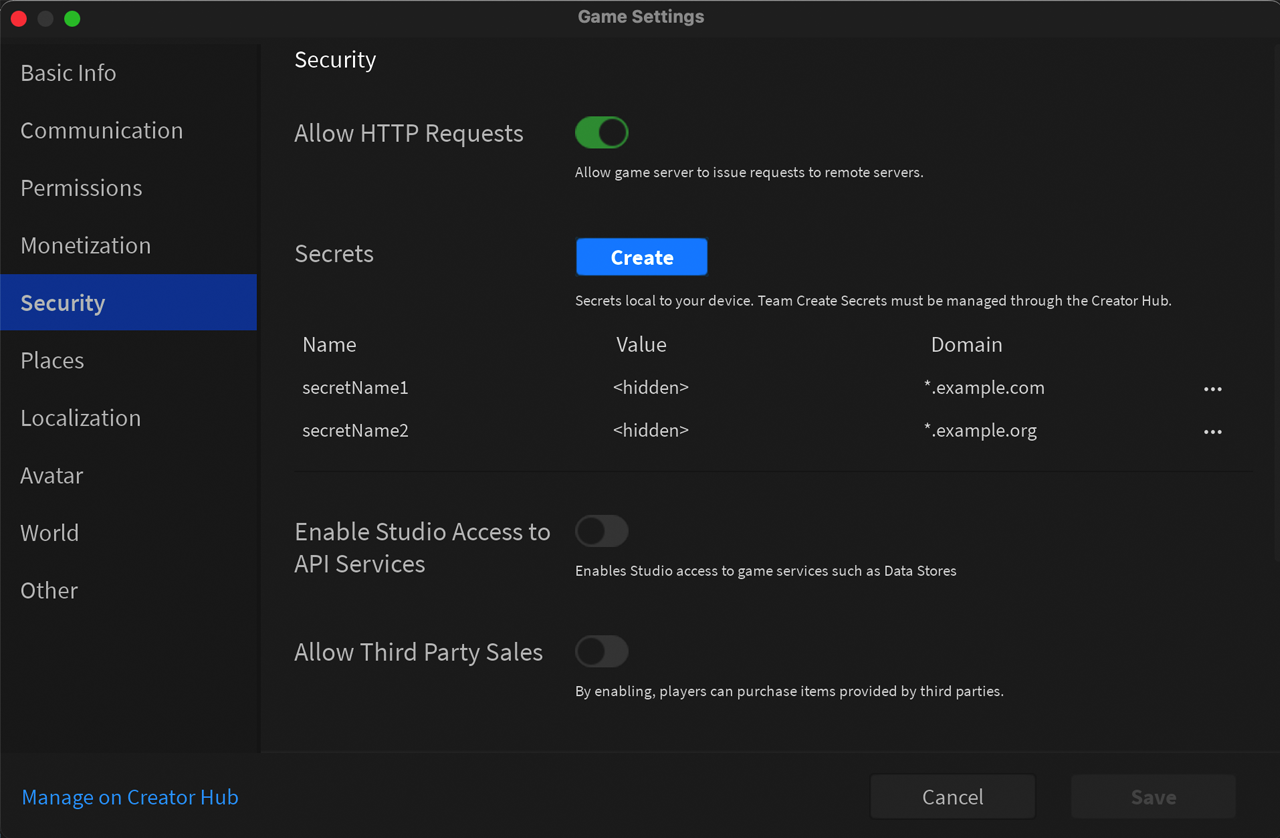Screen dimensions: 1280x838
Task: Click the Cancel button
Action: coord(952,796)
